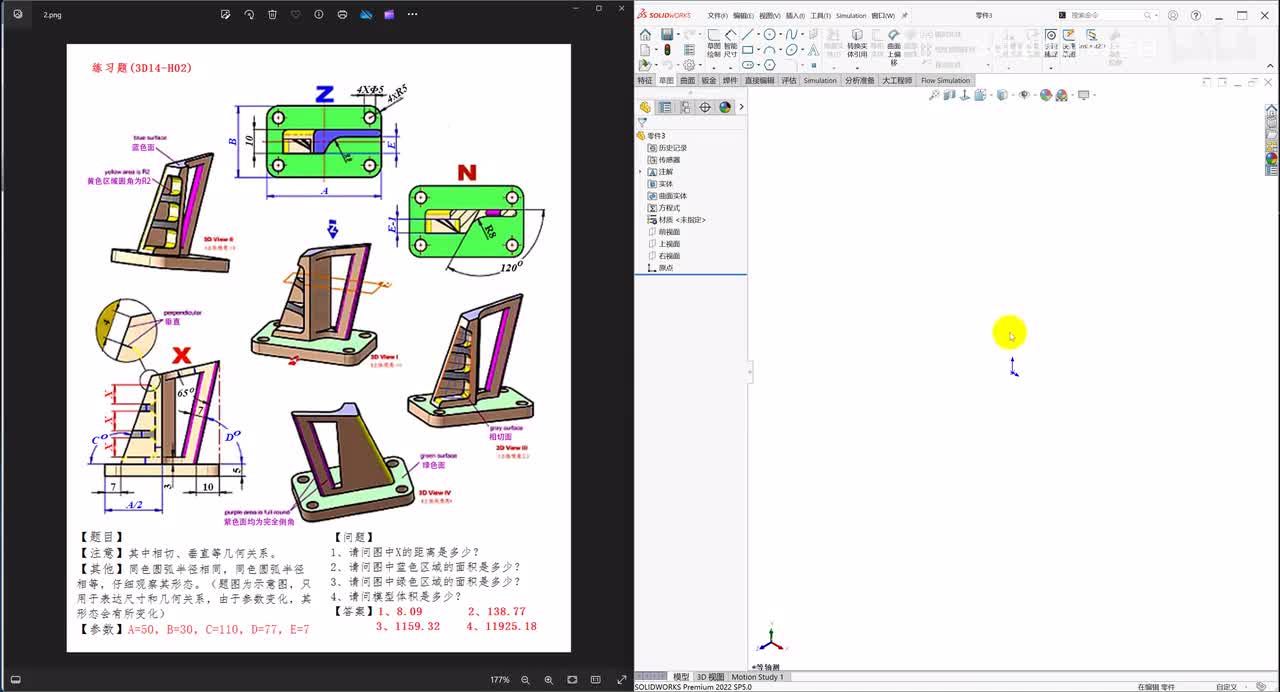Open the Save dropdown arrow
The image size is (1280, 692).
coord(677,35)
